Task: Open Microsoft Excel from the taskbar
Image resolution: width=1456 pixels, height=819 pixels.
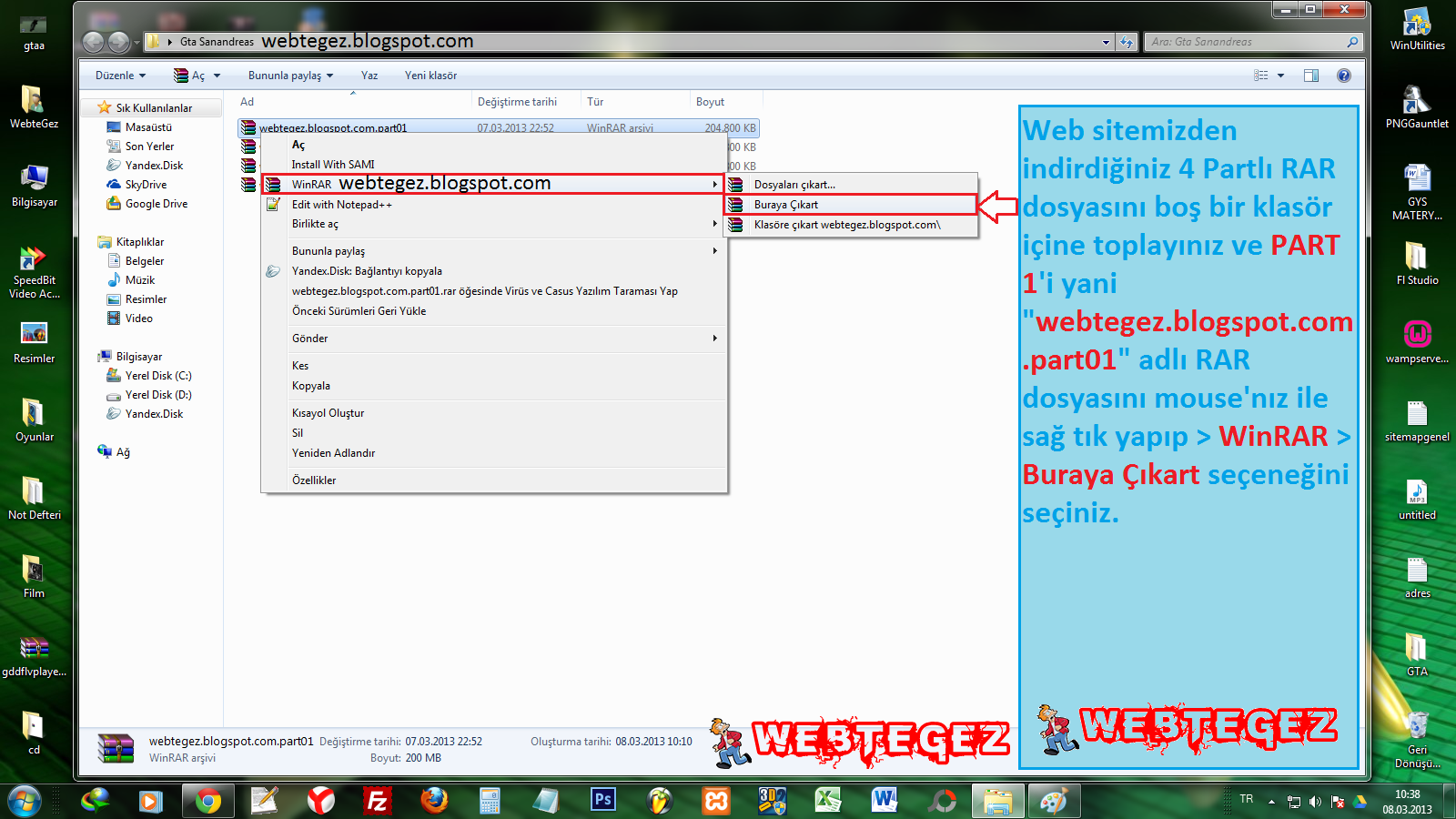Action: 827,801
